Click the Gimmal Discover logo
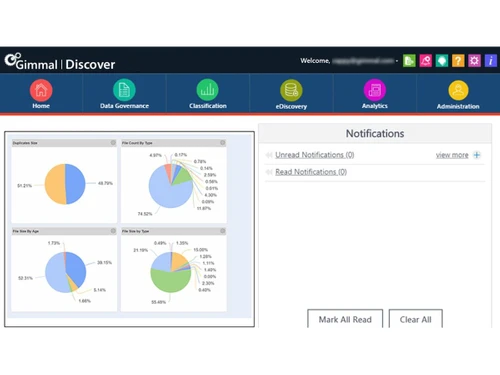 click(60, 62)
